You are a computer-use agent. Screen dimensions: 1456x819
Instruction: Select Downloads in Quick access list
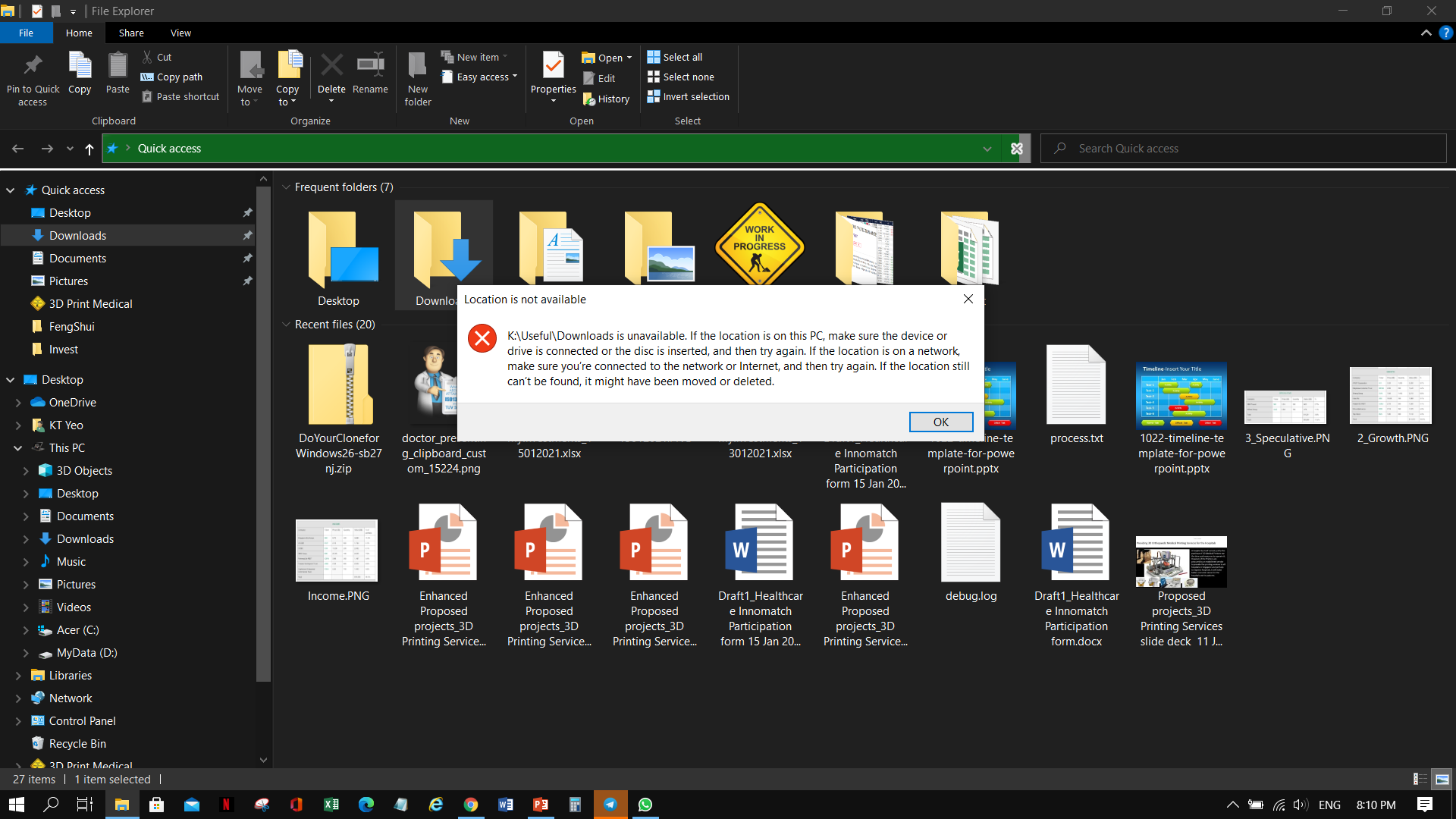(127, 236)
